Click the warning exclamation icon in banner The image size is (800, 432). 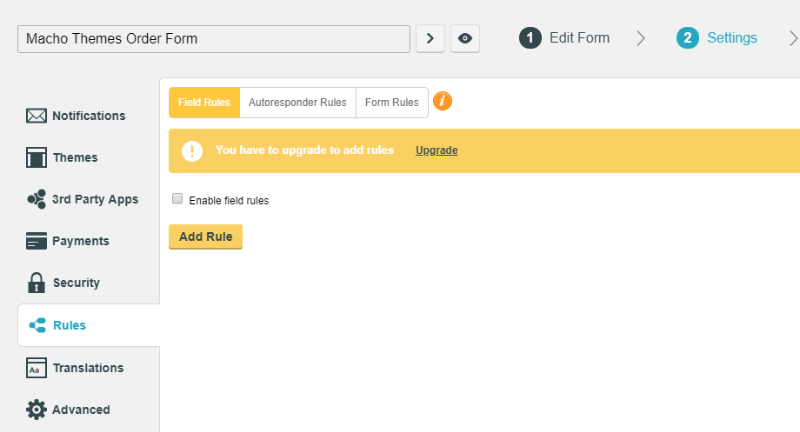click(192, 151)
